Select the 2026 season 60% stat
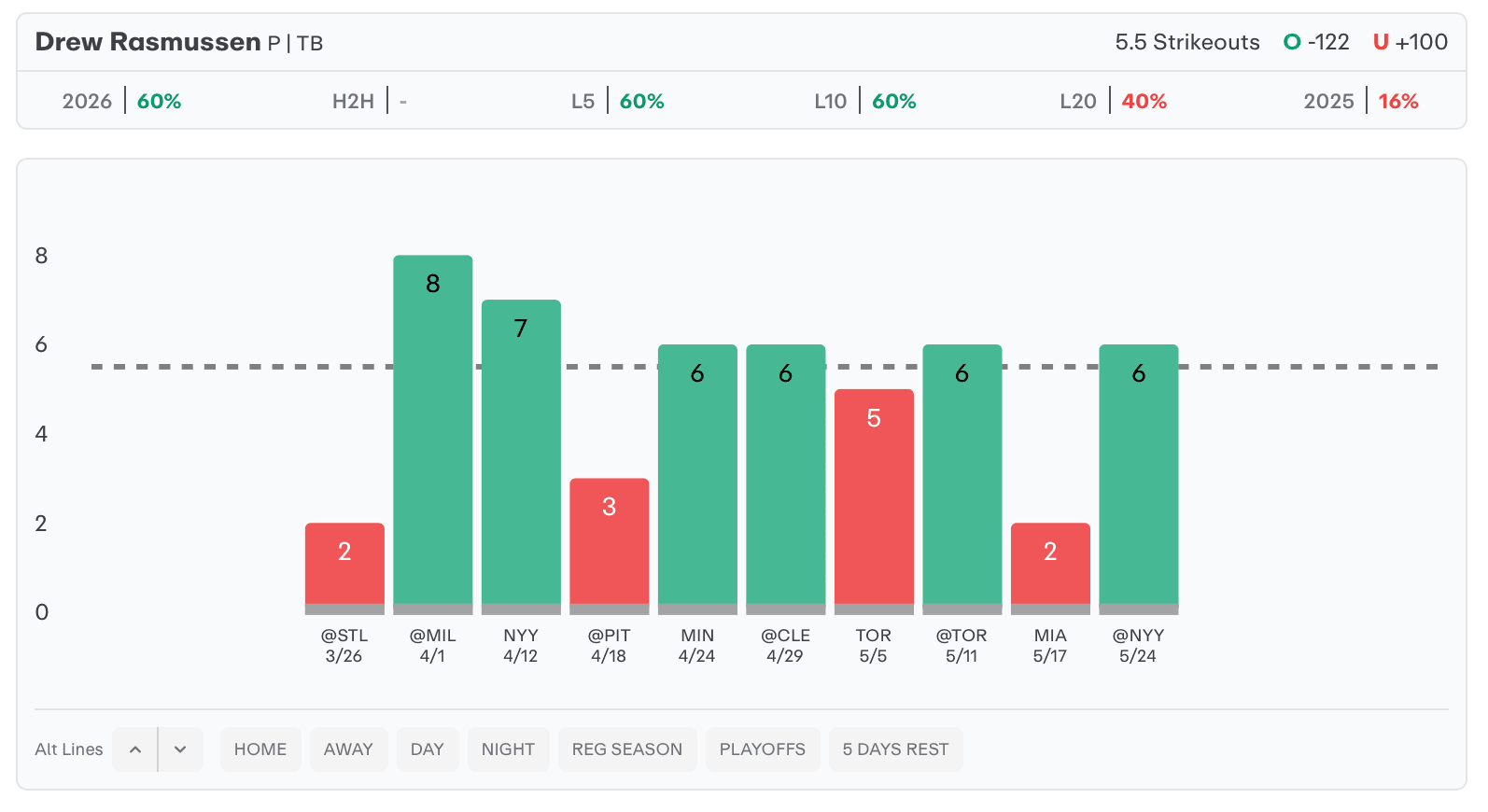1488x812 pixels. click(x=121, y=101)
